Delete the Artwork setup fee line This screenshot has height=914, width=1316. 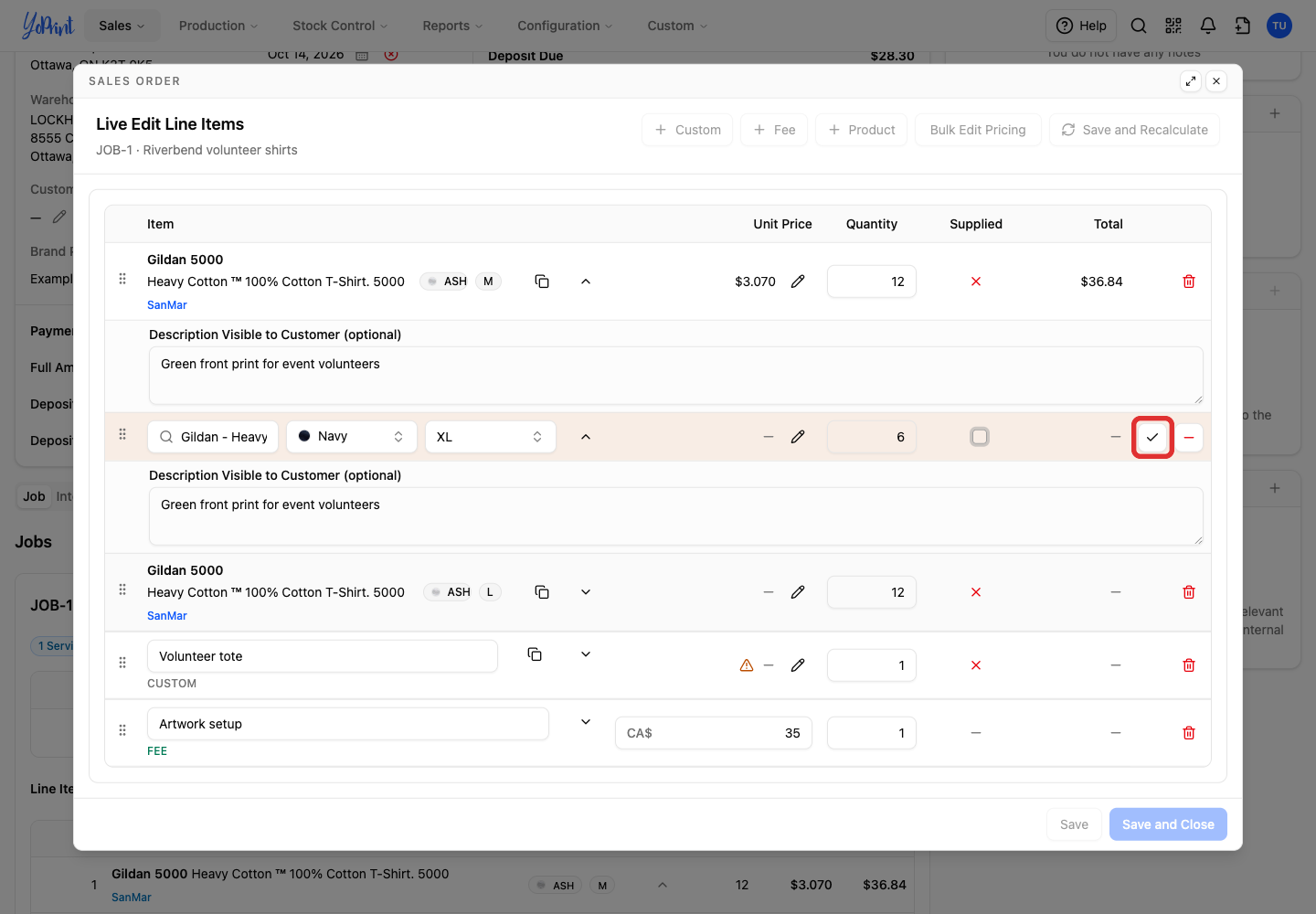pyautogui.click(x=1189, y=733)
